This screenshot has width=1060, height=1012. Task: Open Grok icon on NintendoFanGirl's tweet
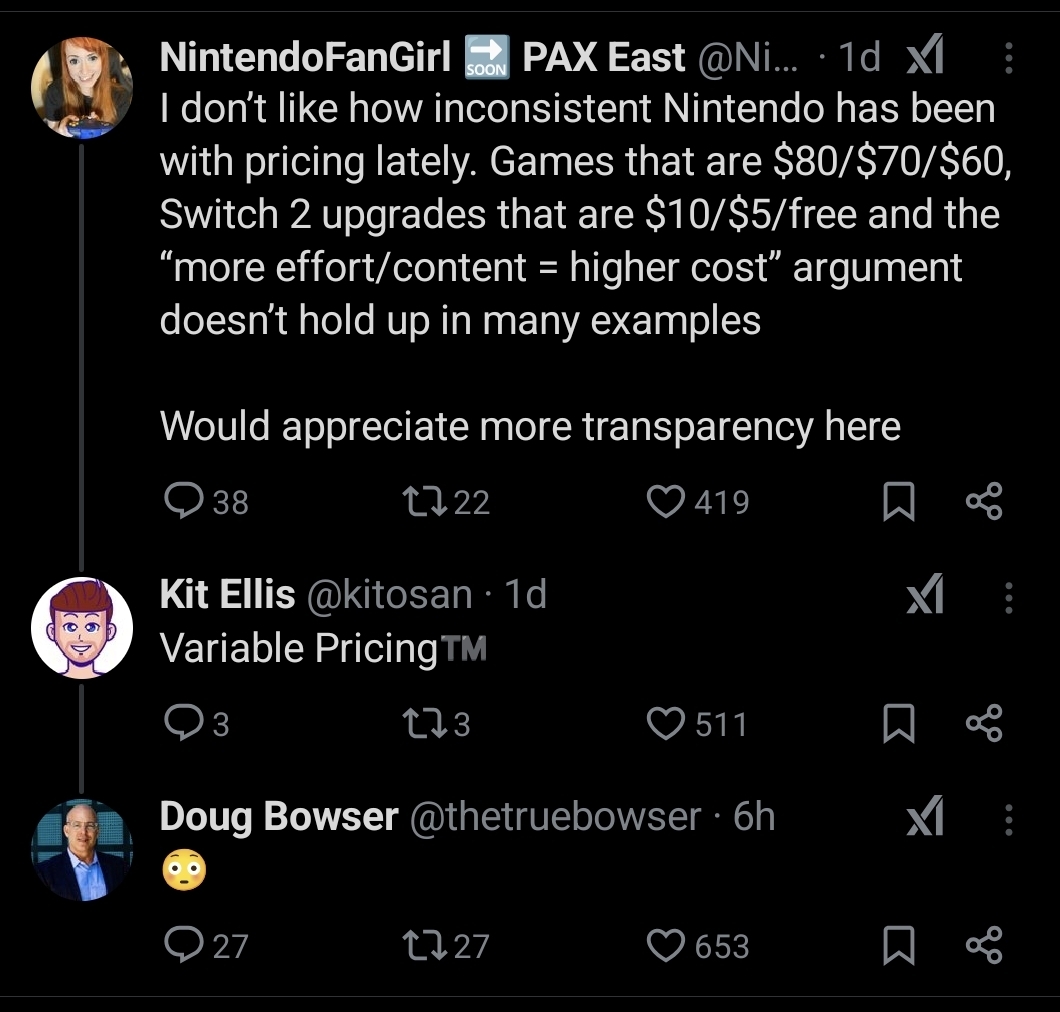(924, 62)
